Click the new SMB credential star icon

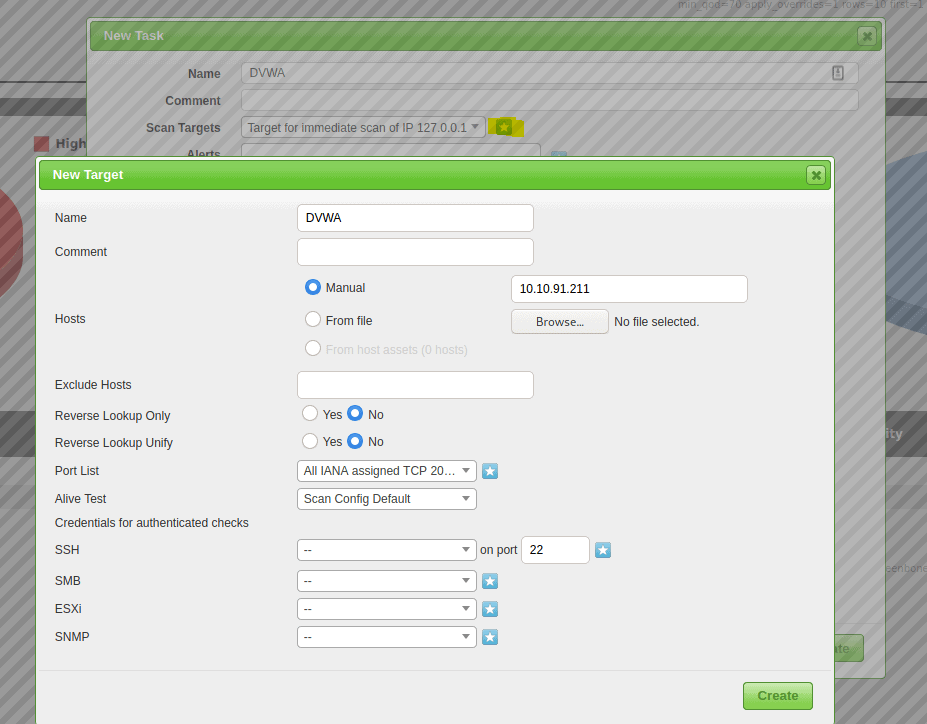pos(490,581)
